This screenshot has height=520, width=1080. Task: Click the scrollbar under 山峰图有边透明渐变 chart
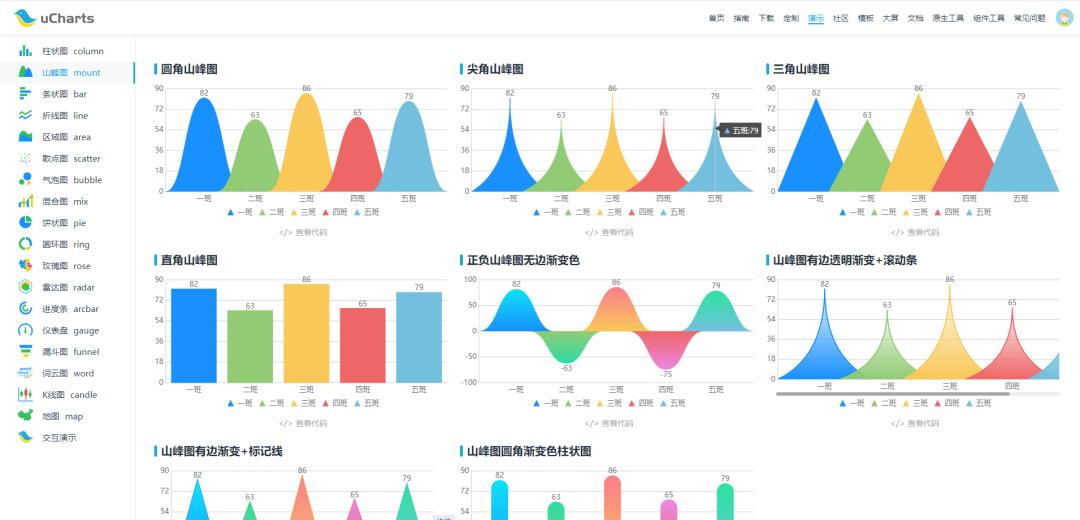[892, 394]
